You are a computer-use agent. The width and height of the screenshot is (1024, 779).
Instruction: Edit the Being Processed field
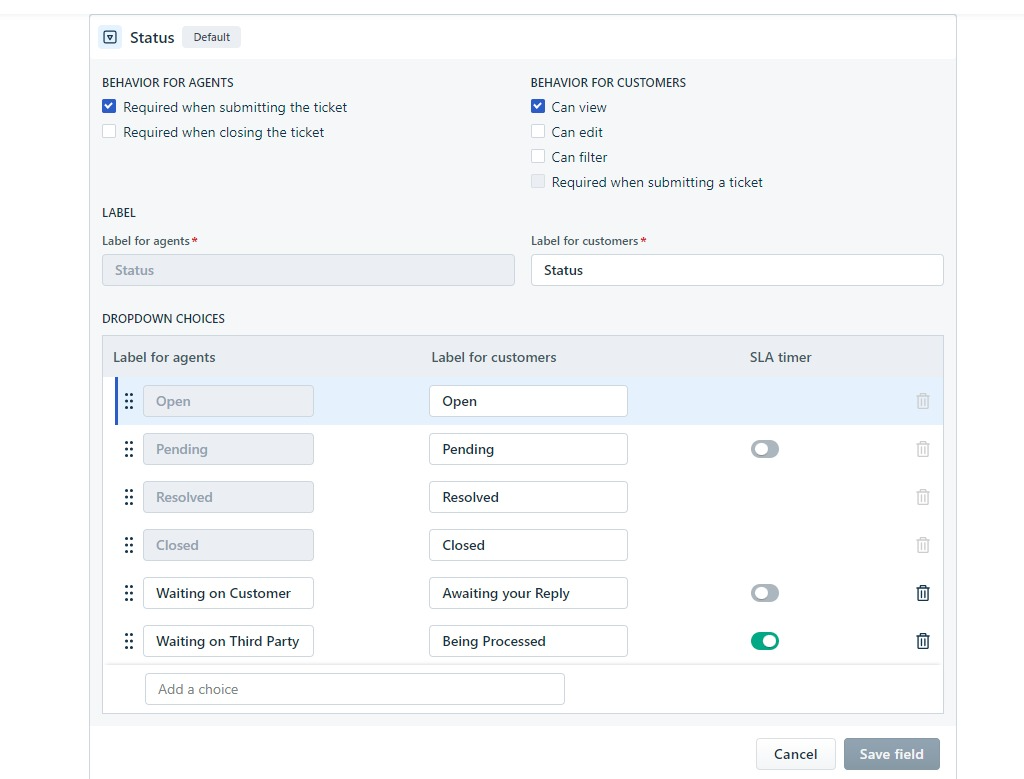(528, 641)
